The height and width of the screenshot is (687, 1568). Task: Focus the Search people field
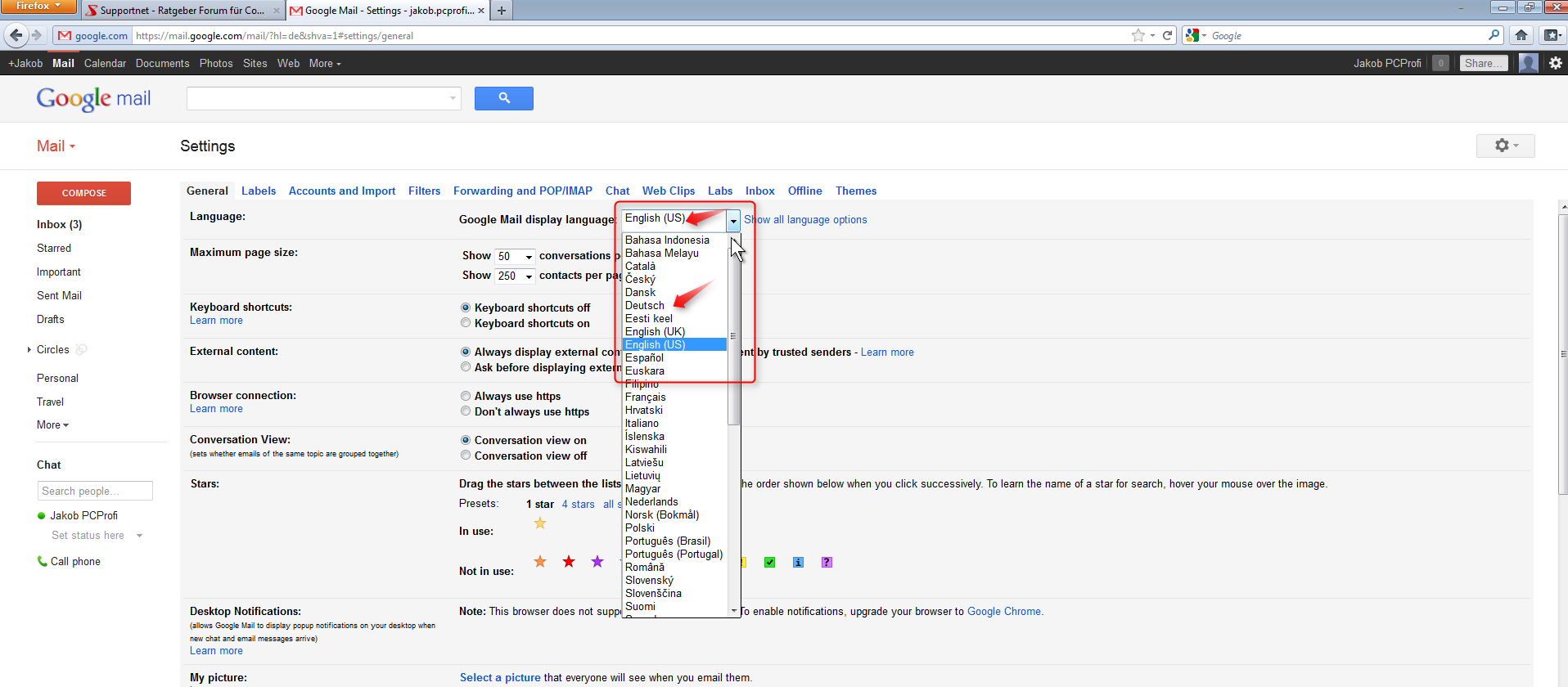(95, 491)
